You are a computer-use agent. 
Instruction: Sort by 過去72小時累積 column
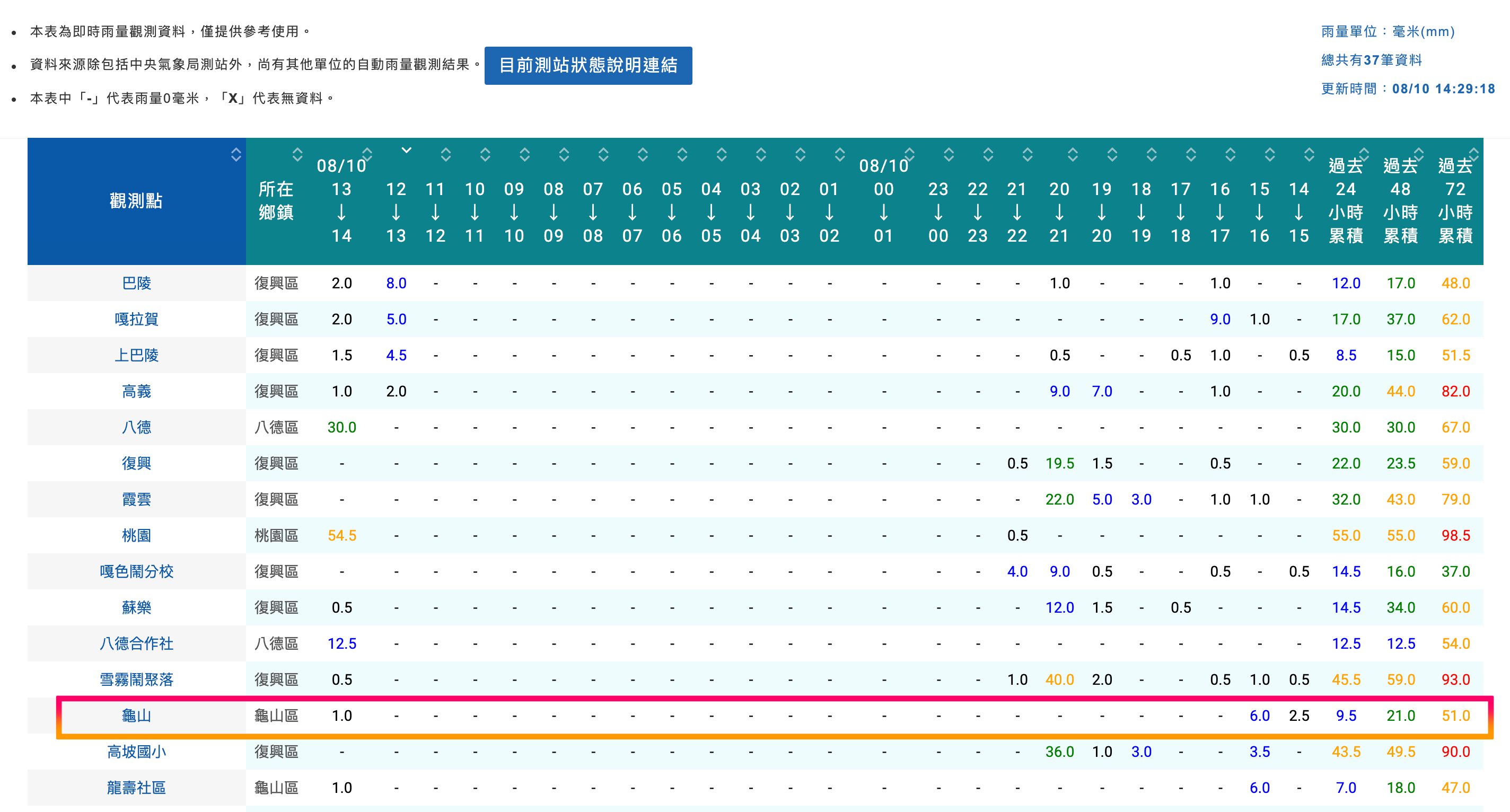[x=1473, y=155]
